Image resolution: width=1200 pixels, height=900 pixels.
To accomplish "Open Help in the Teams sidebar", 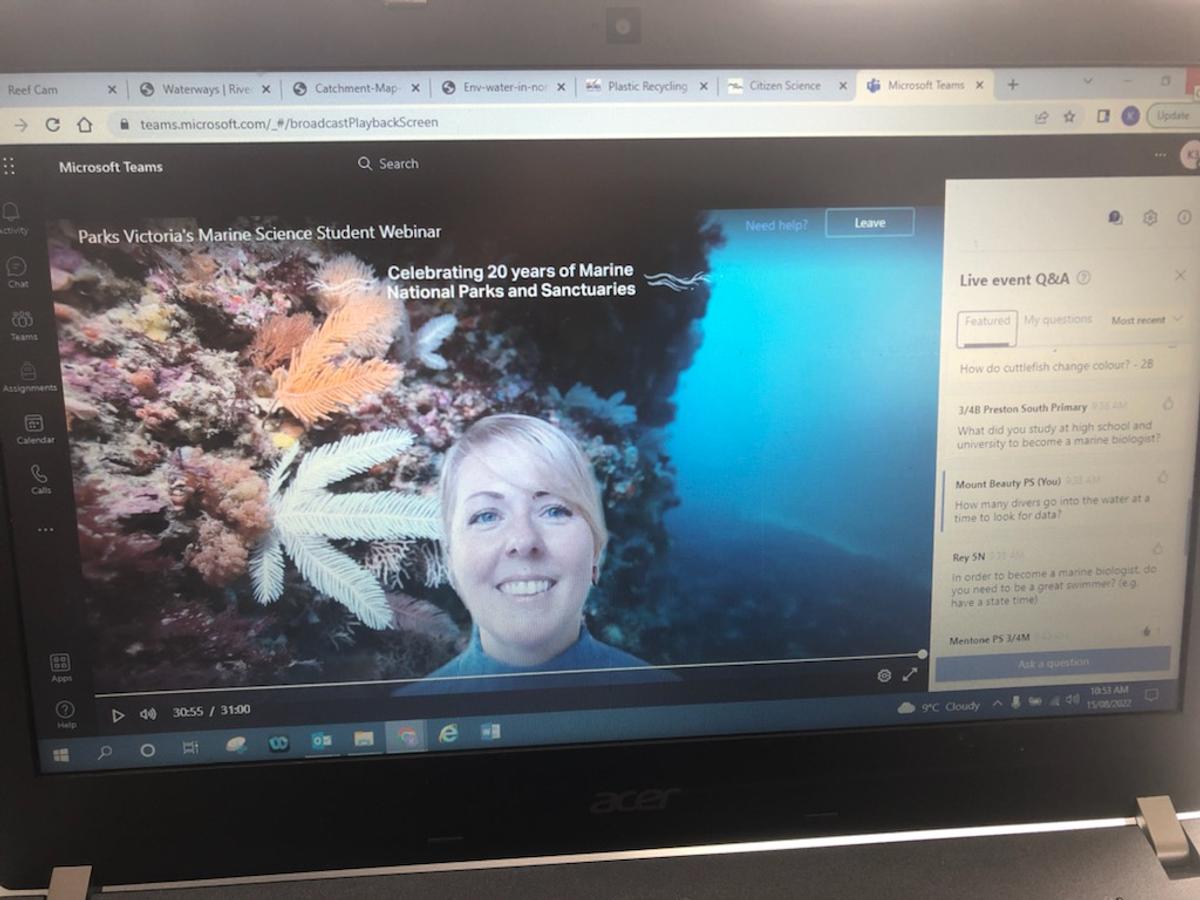I will pos(66,714).
